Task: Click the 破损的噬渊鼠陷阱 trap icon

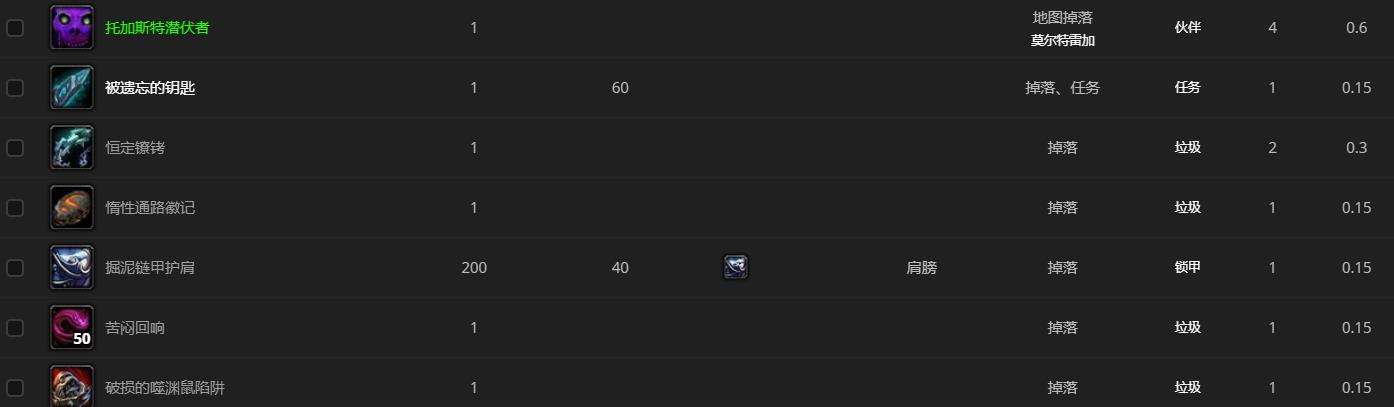Action: tap(72, 387)
